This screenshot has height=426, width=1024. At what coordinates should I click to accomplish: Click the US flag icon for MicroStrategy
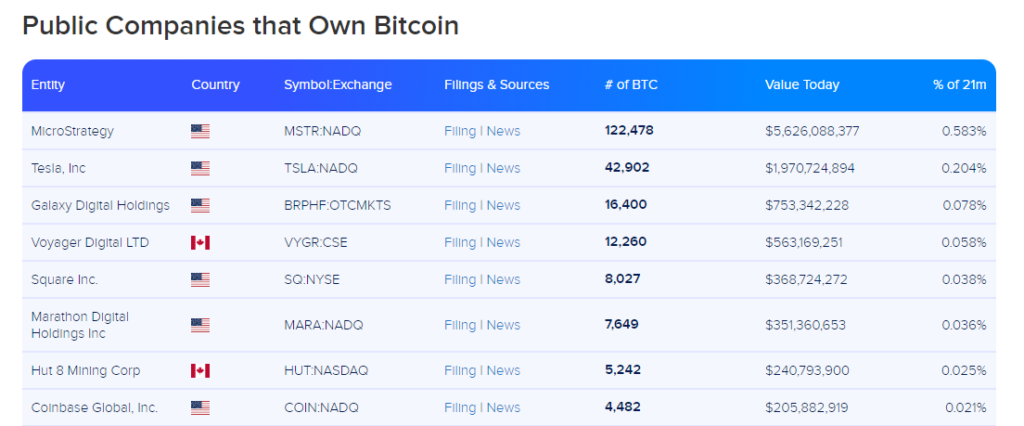[x=200, y=131]
